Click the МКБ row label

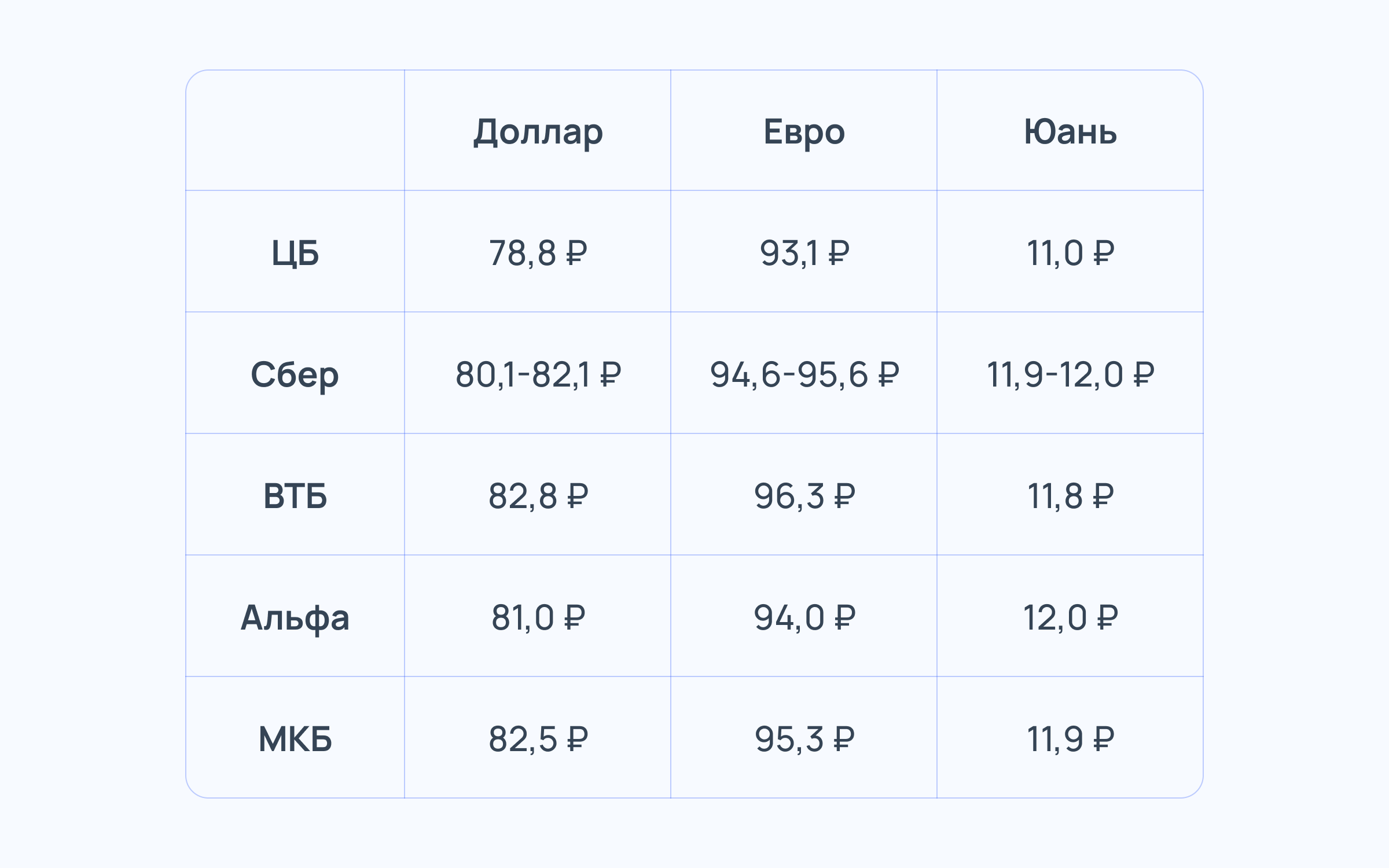(295, 740)
